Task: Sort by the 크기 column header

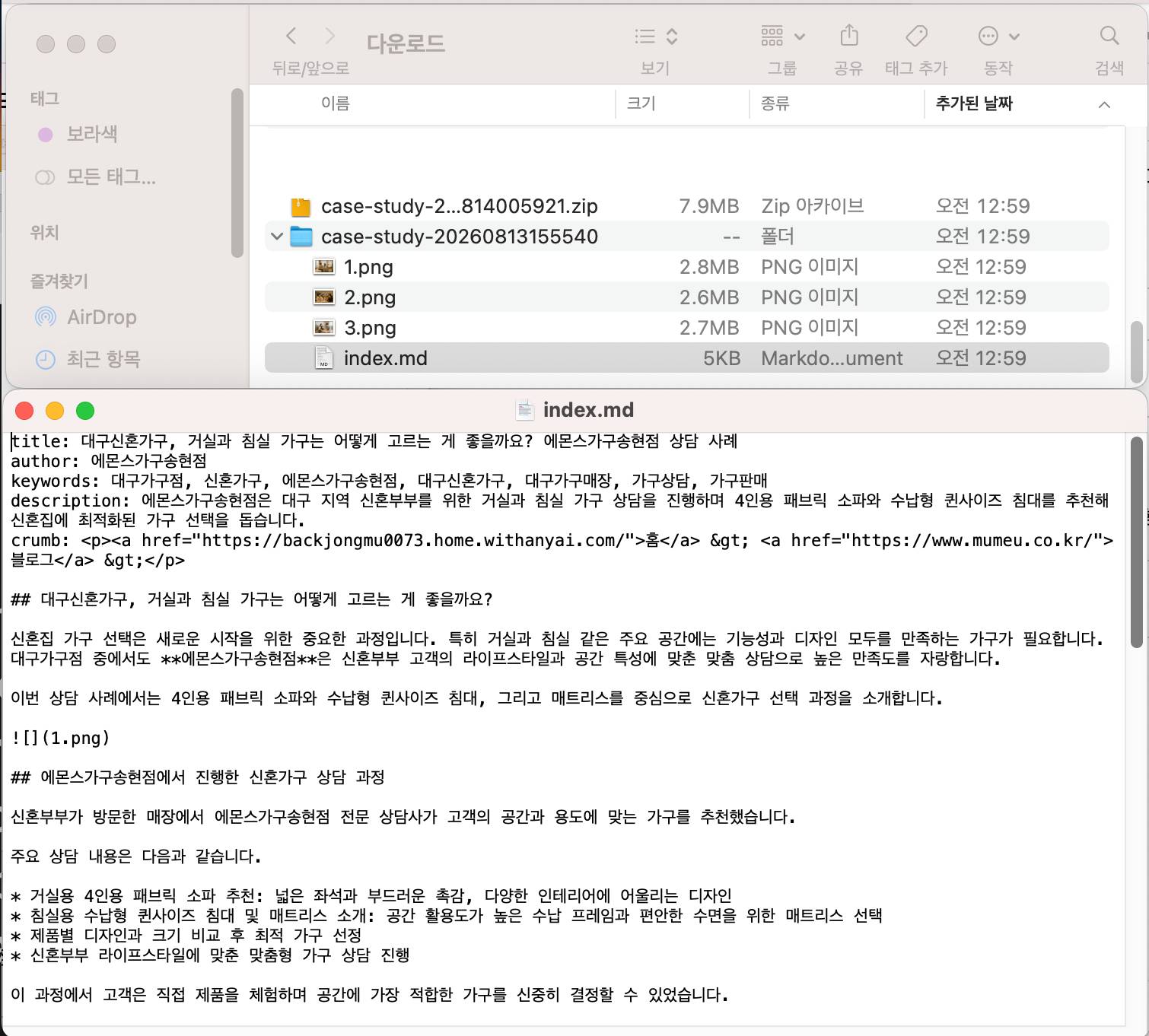Action: click(x=641, y=103)
